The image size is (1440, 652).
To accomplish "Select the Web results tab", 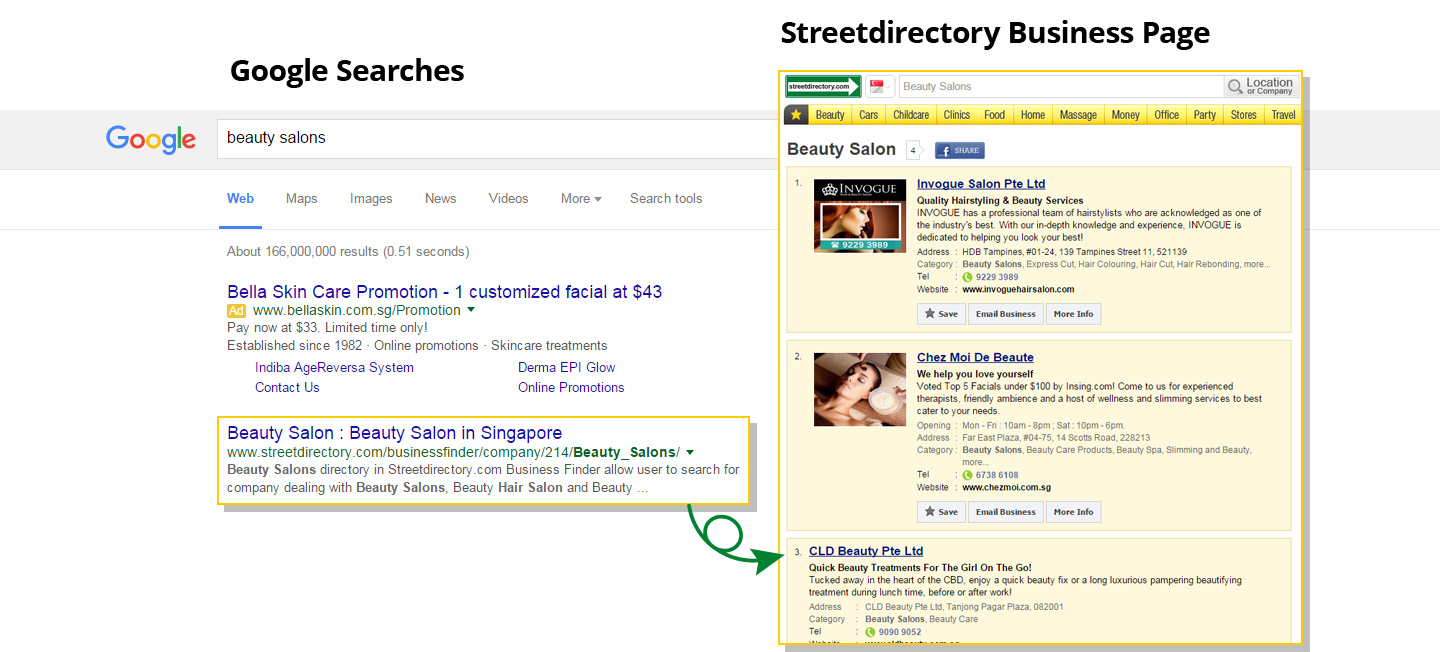I will click(240, 198).
